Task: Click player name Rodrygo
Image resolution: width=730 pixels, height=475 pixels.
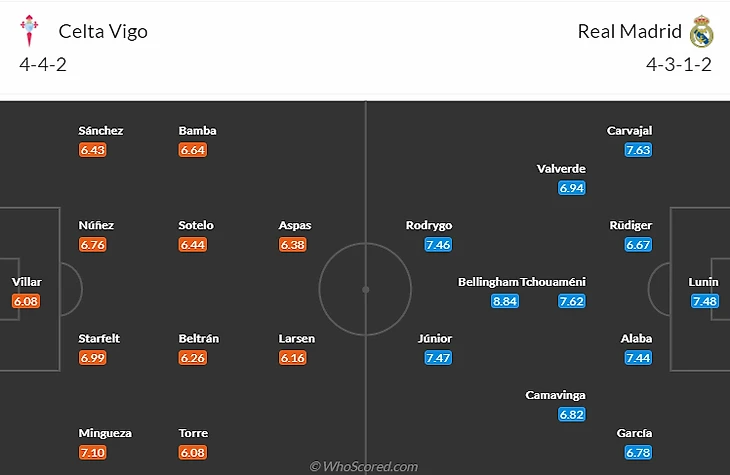Action: (429, 225)
